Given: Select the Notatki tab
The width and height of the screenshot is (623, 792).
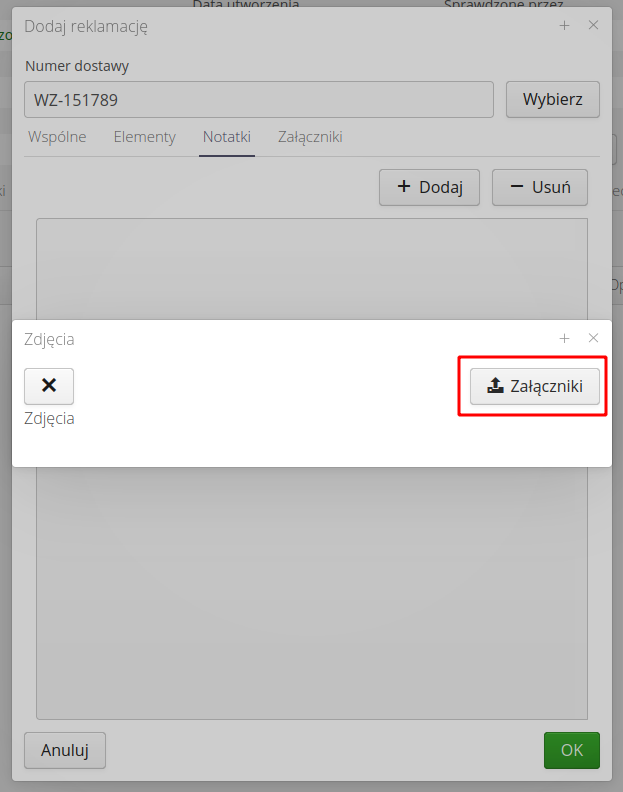Looking at the screenshot, I should click(227, 137).
